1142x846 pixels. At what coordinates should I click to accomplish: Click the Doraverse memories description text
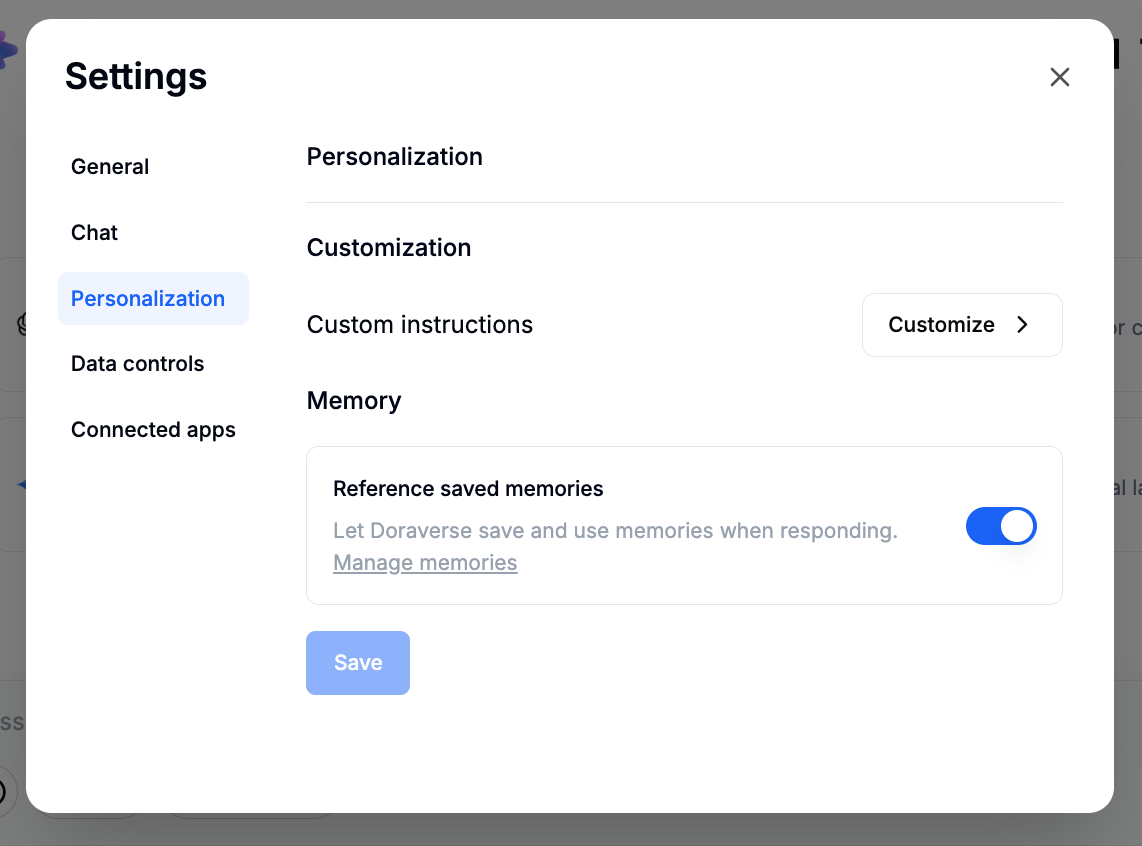tap(615, 531)
